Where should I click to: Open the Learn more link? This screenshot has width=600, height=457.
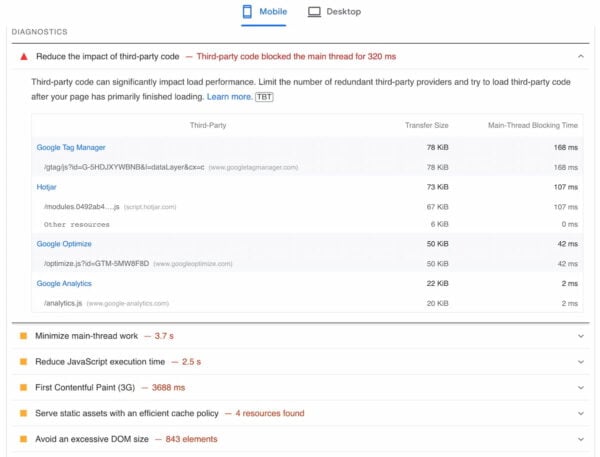tap(229, 97)
